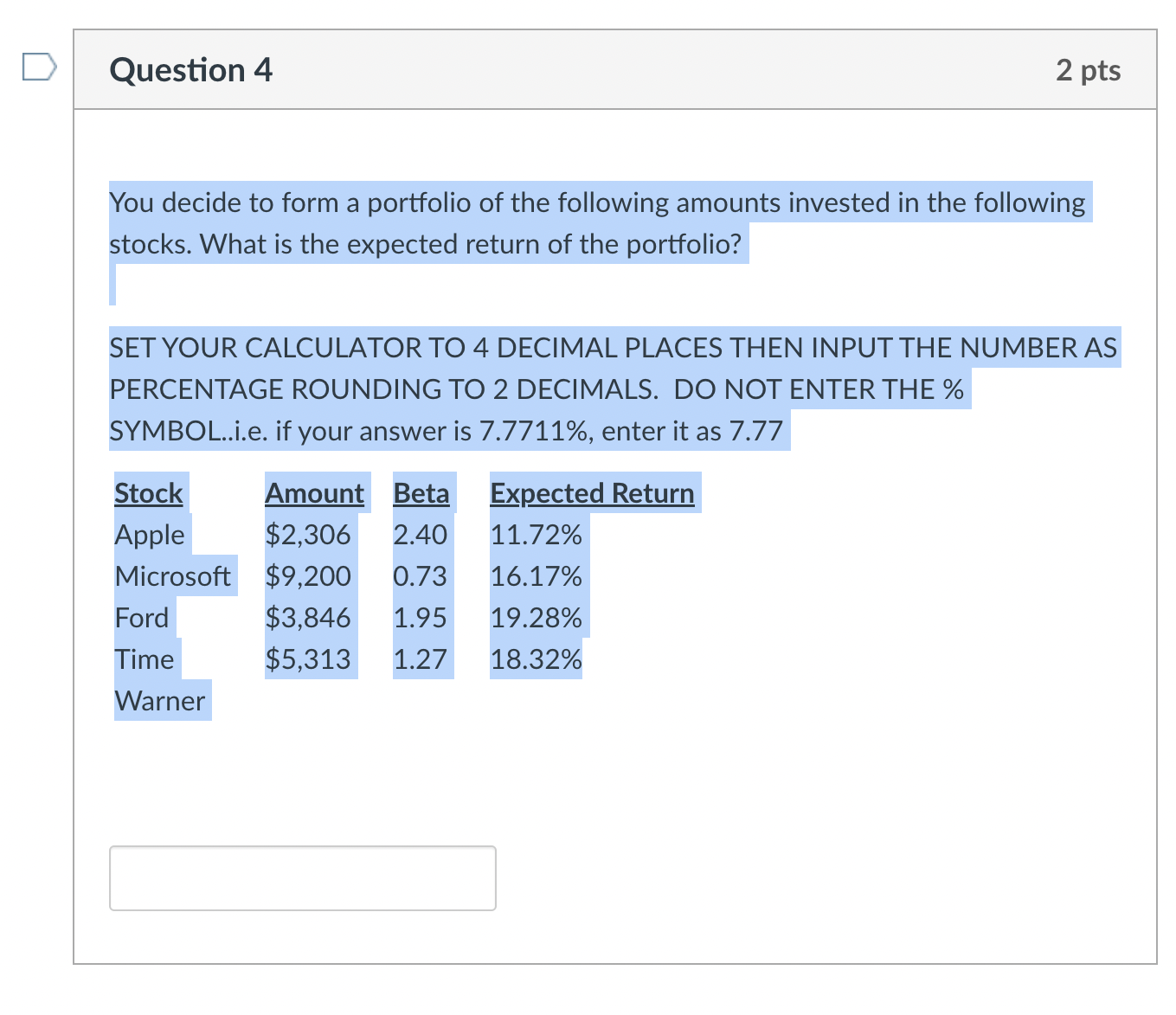
Task: Select the 1.95 beta value for Ford
Action: point(421,618)
